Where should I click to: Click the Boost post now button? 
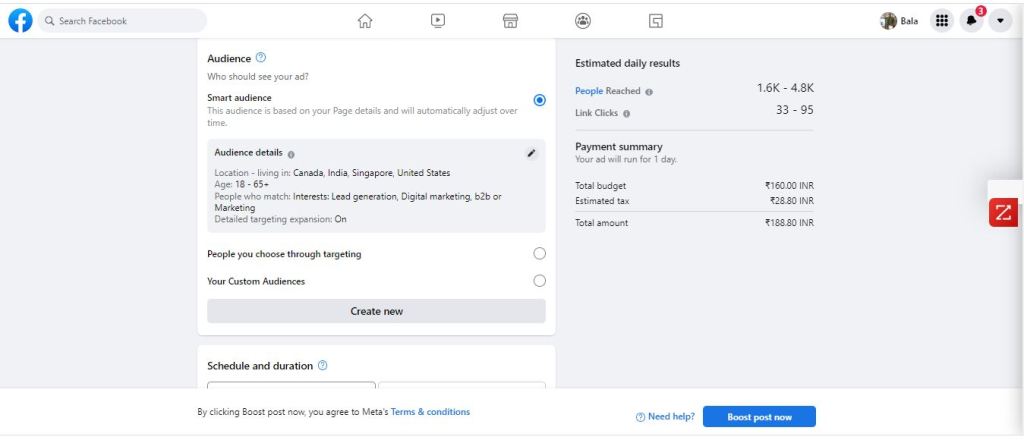point(759,416)
